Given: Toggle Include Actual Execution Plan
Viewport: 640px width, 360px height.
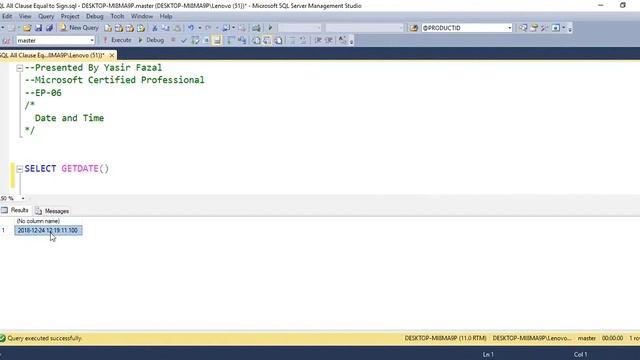Looking at the screenshot, I should pyautogui.click(x=231, y=40).
